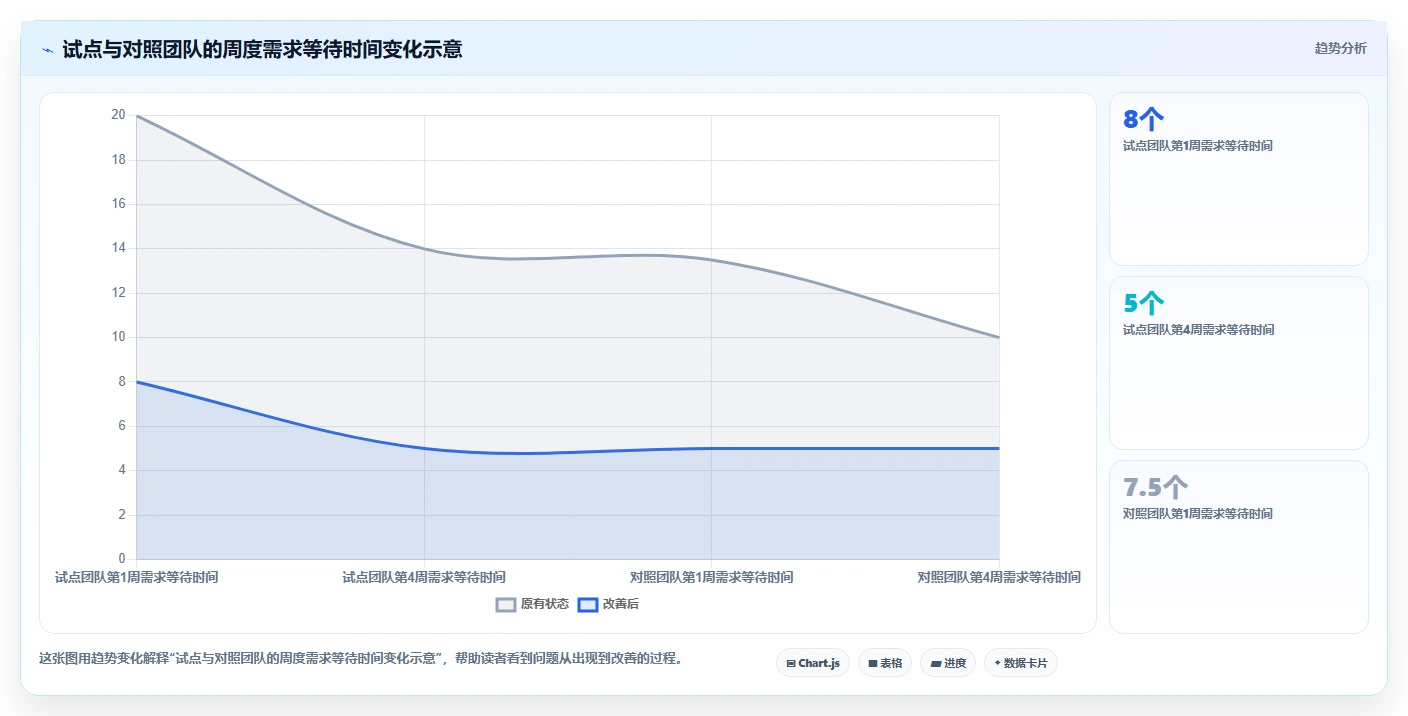Click blue line start point at value 8

coord(137,381)
